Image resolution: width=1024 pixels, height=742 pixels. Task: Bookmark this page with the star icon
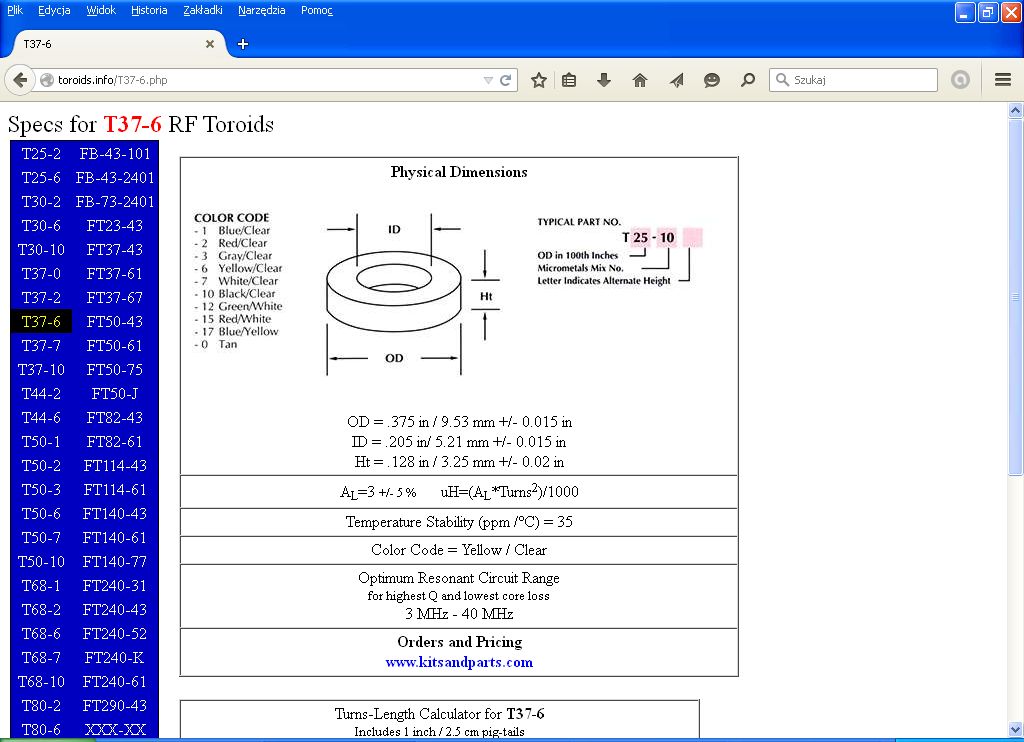[x=539, y=80]
